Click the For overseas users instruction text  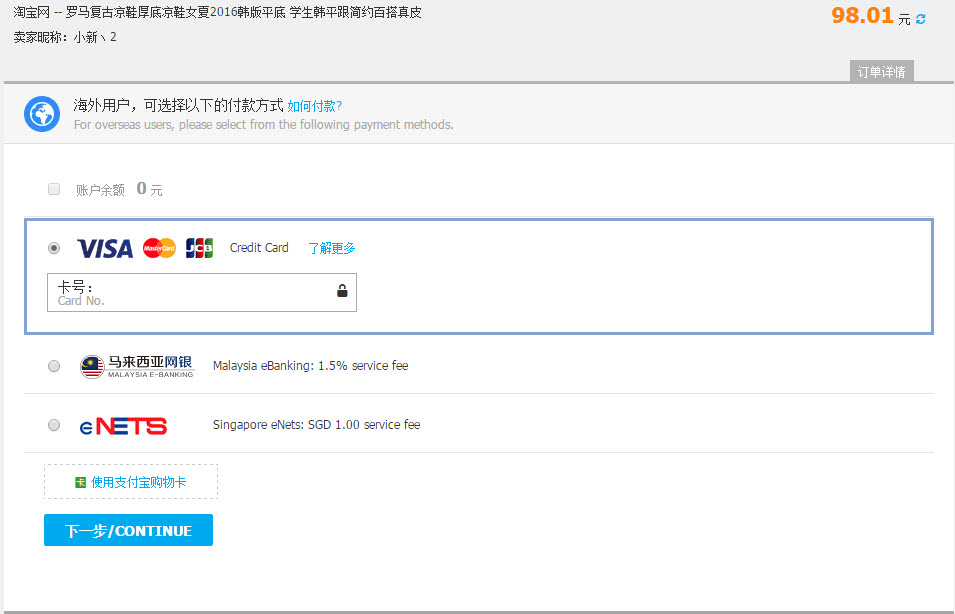264,125
